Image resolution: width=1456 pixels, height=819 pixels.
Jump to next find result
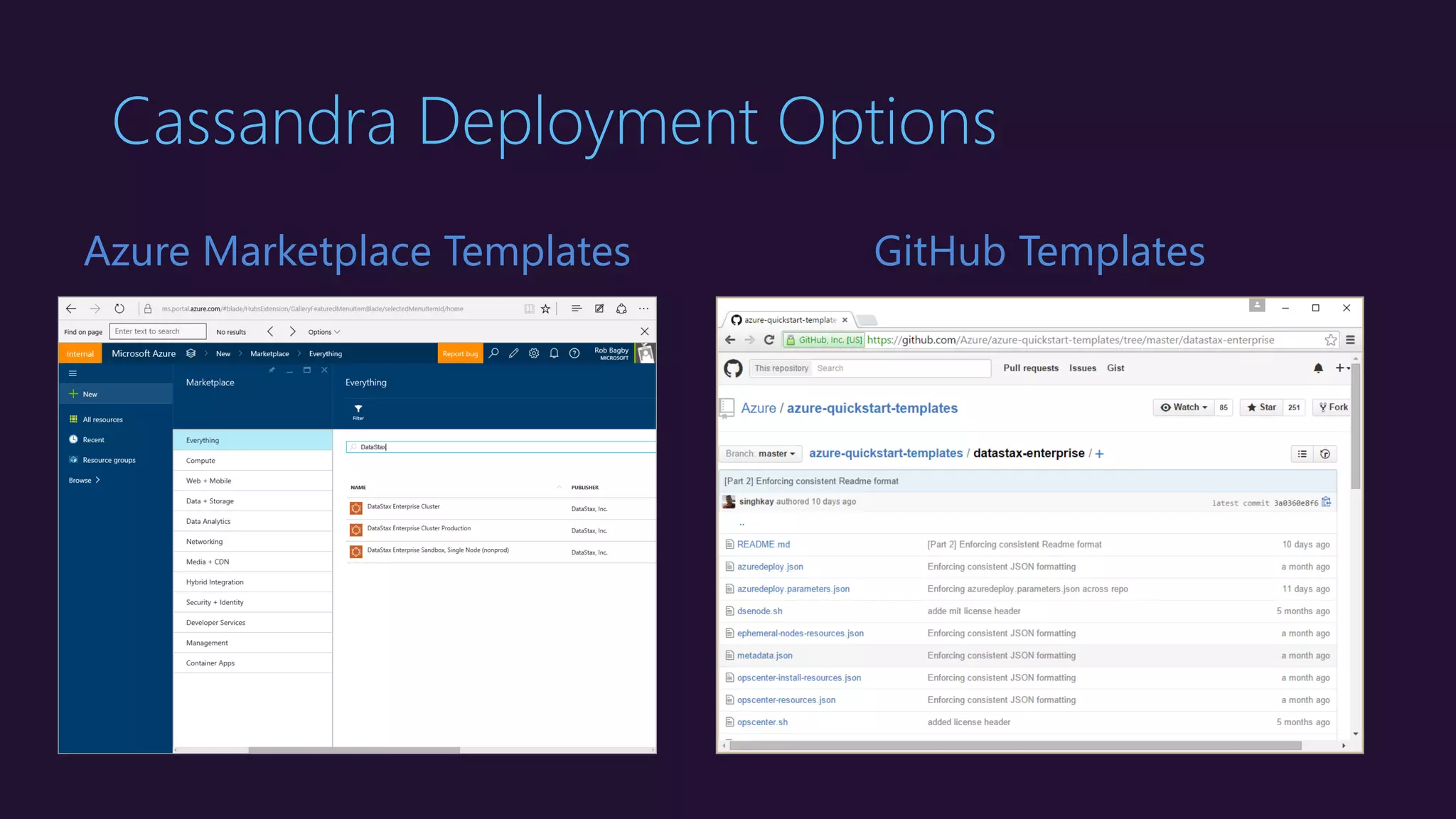(x=292, y=331)
